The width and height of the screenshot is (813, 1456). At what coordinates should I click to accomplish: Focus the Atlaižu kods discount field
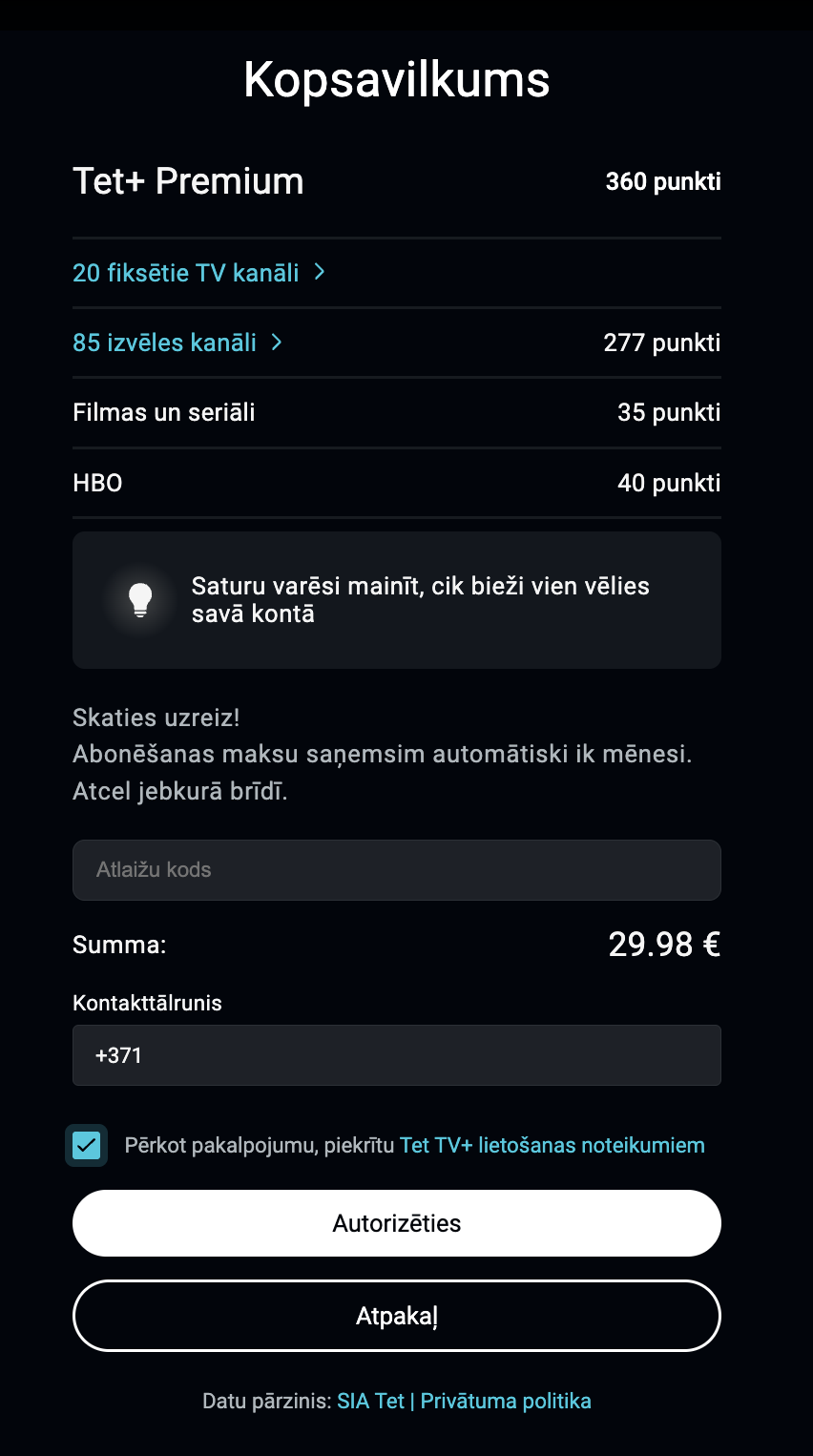pos(396,869)
